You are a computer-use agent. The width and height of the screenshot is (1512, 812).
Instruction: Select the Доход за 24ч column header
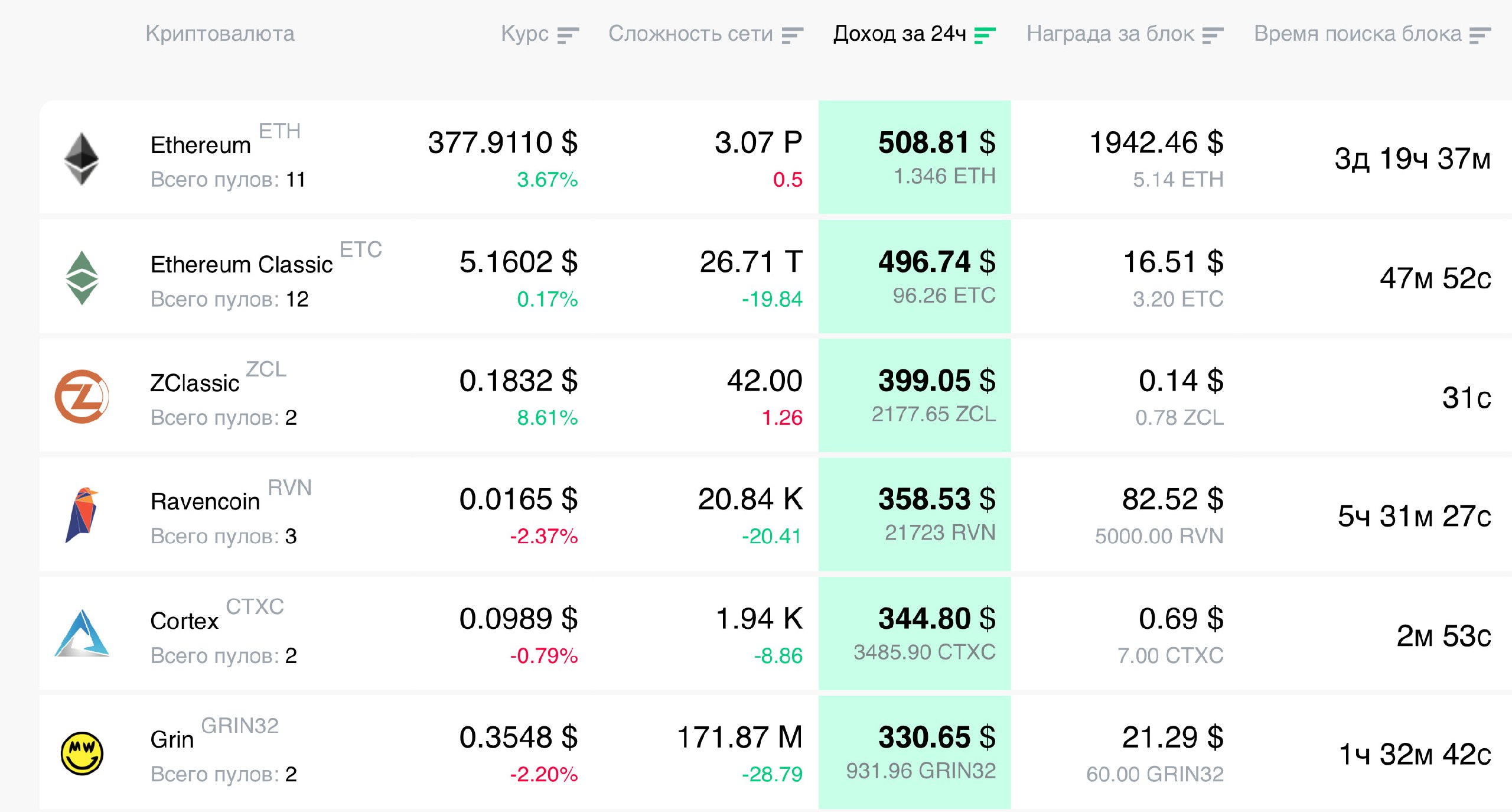pos(900,34)
